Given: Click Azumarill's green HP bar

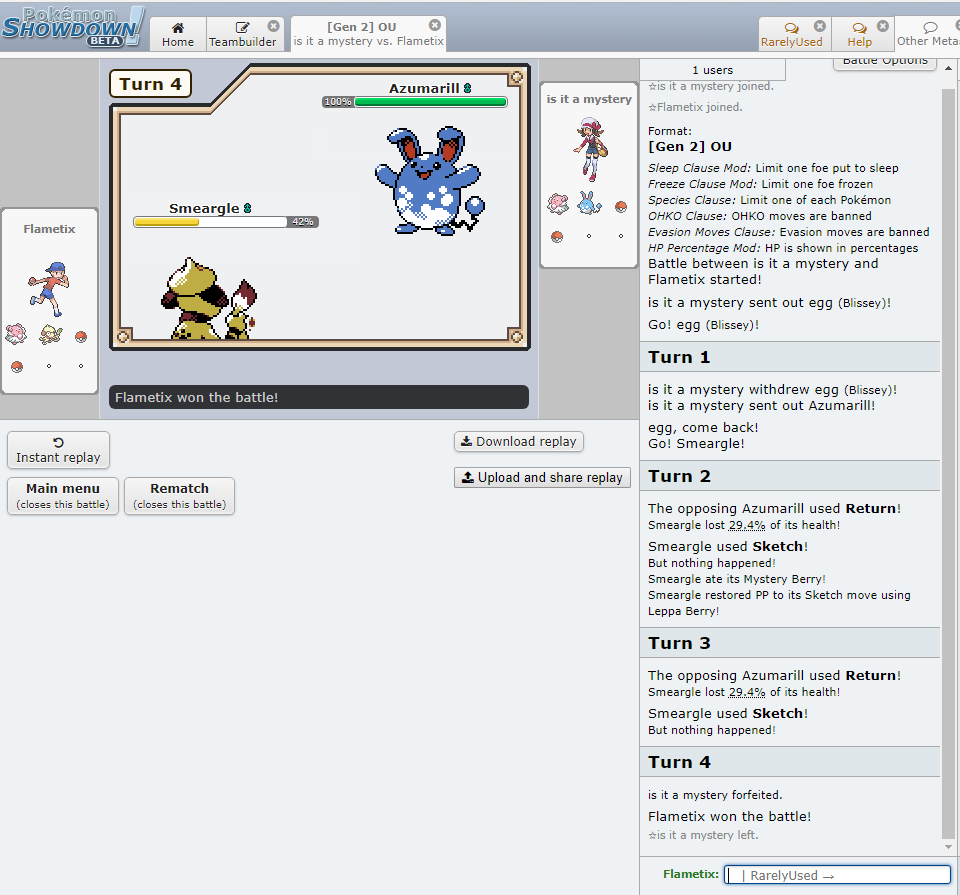Looking at the screenshot, I should pos(430,102).
